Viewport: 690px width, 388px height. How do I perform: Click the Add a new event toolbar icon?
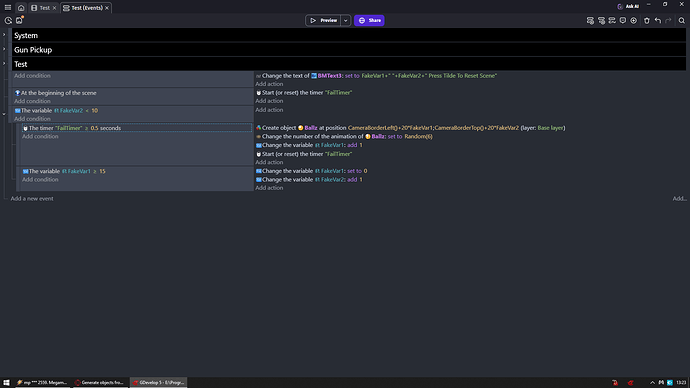click(590, 21)
